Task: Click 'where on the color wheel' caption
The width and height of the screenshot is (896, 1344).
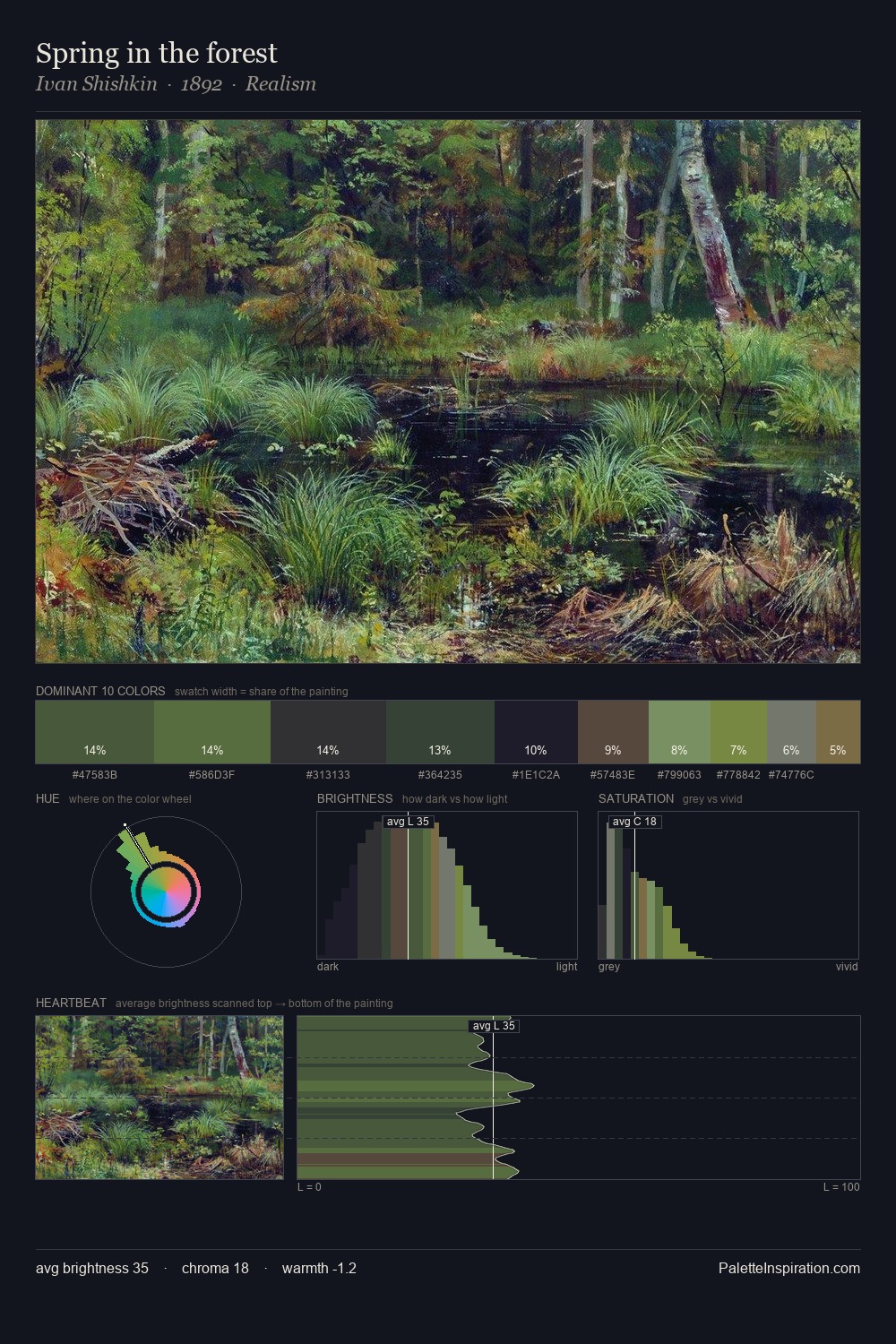Action: [130, 799]
